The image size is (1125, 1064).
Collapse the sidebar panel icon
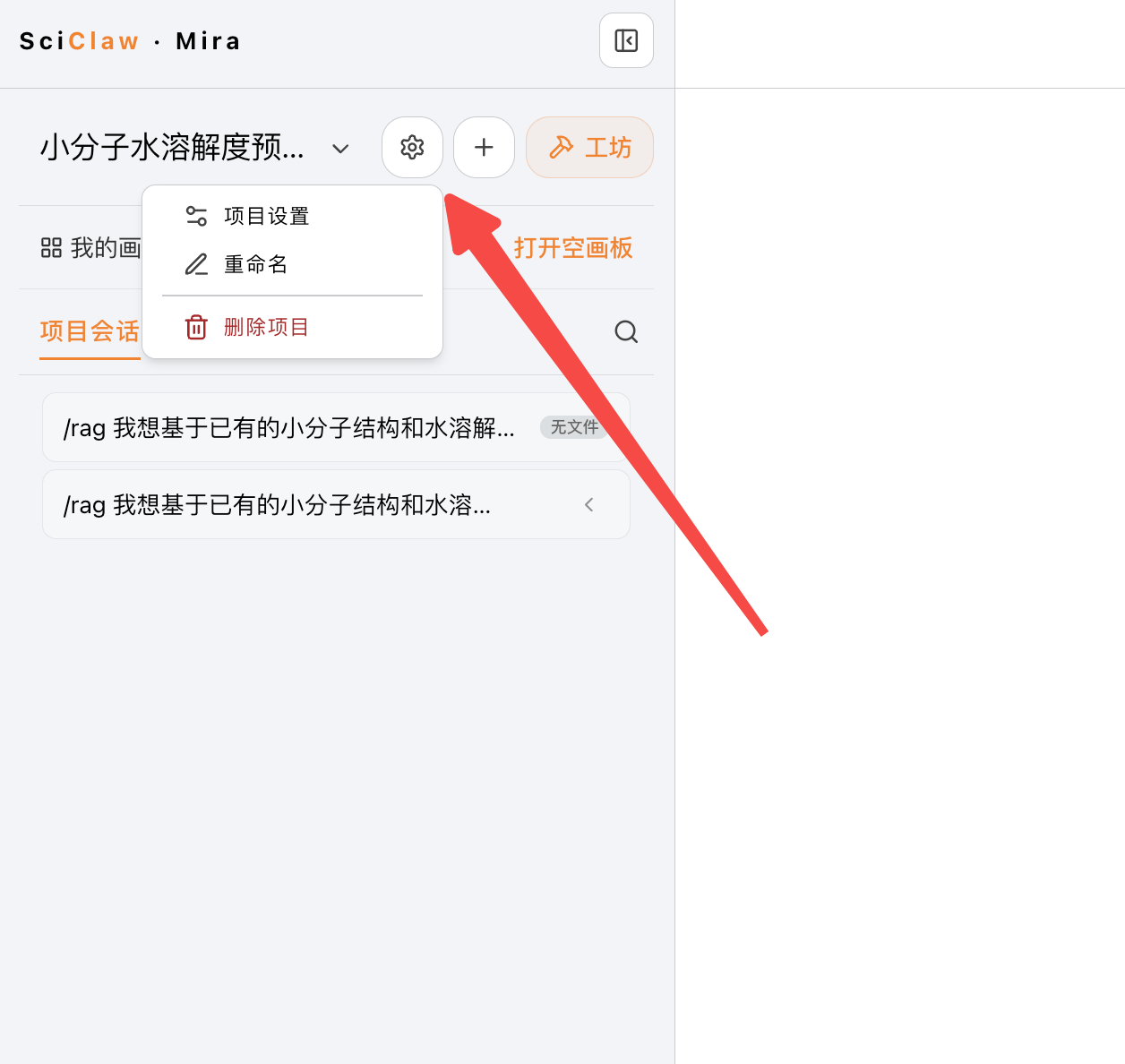click(x=626, y=40)
